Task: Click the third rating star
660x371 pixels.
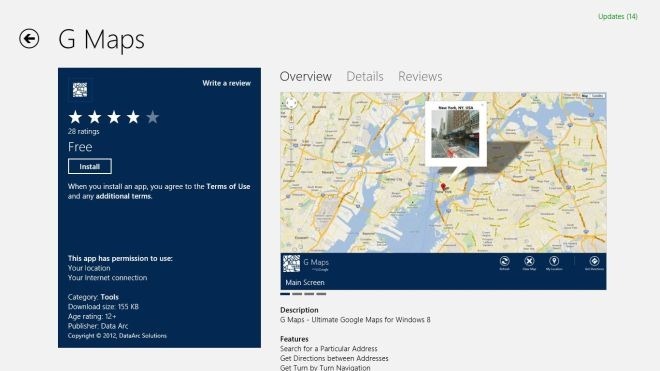Action: coord(114,117)
